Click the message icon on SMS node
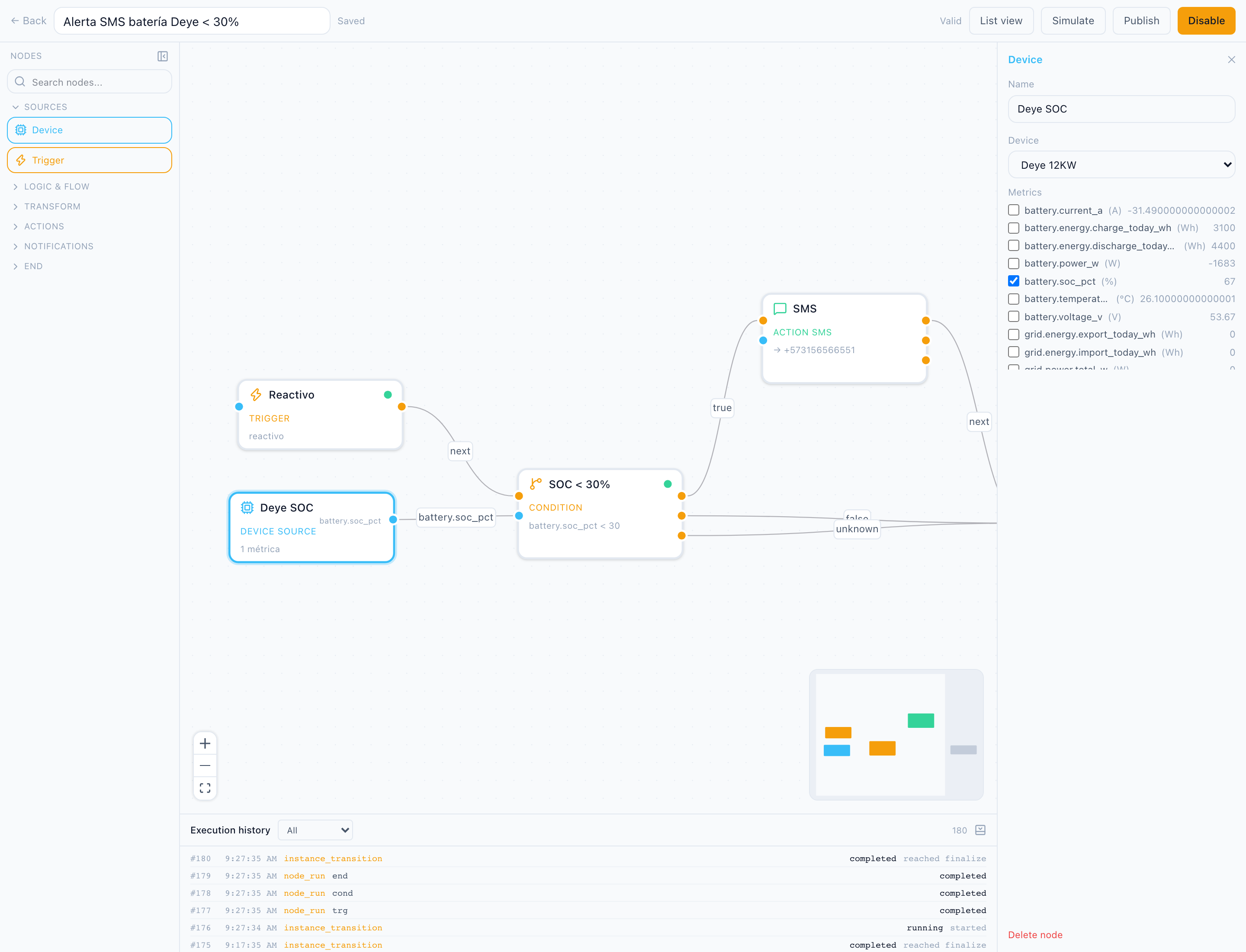 tap(780, 309)
